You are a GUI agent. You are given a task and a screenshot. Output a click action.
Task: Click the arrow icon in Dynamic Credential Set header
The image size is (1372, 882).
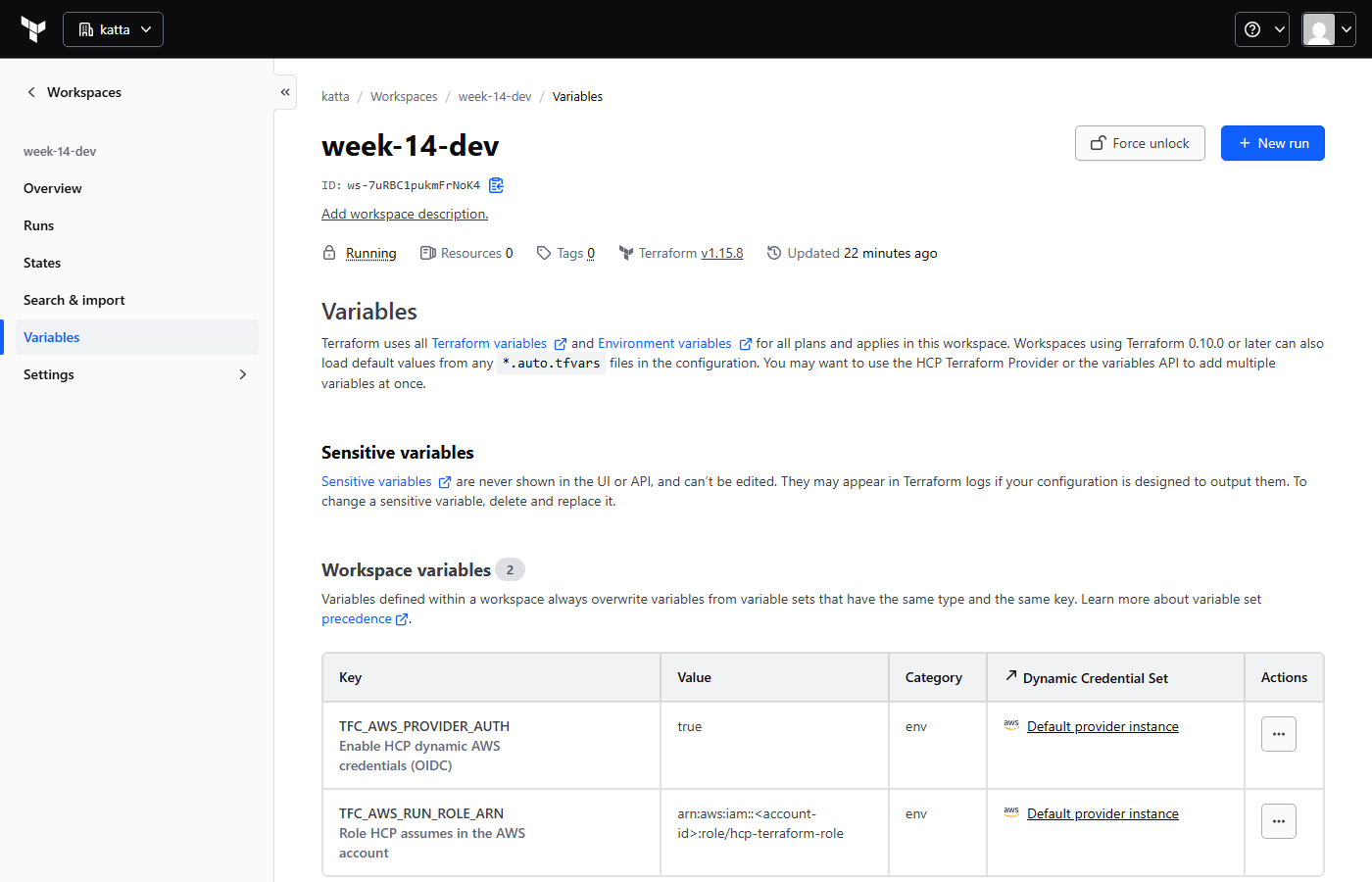[x=1011, y=676]
